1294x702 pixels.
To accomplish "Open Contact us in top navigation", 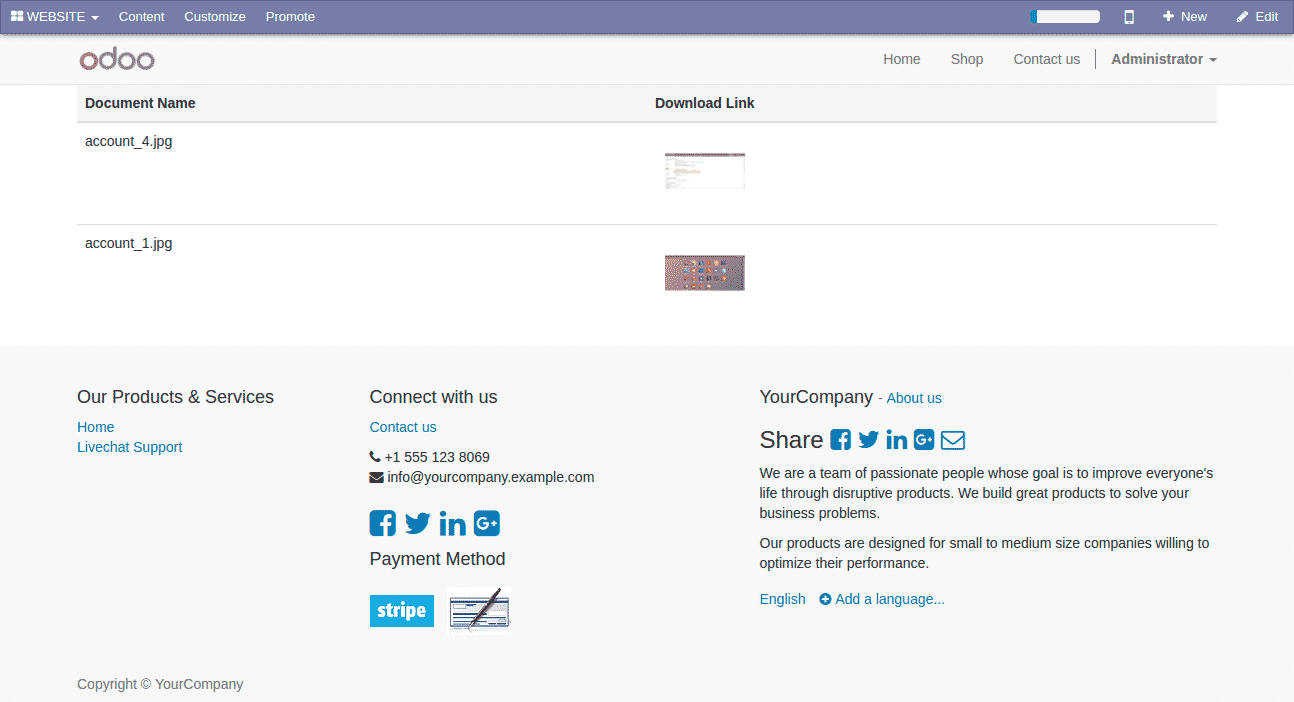I will tap(1047, 59).
